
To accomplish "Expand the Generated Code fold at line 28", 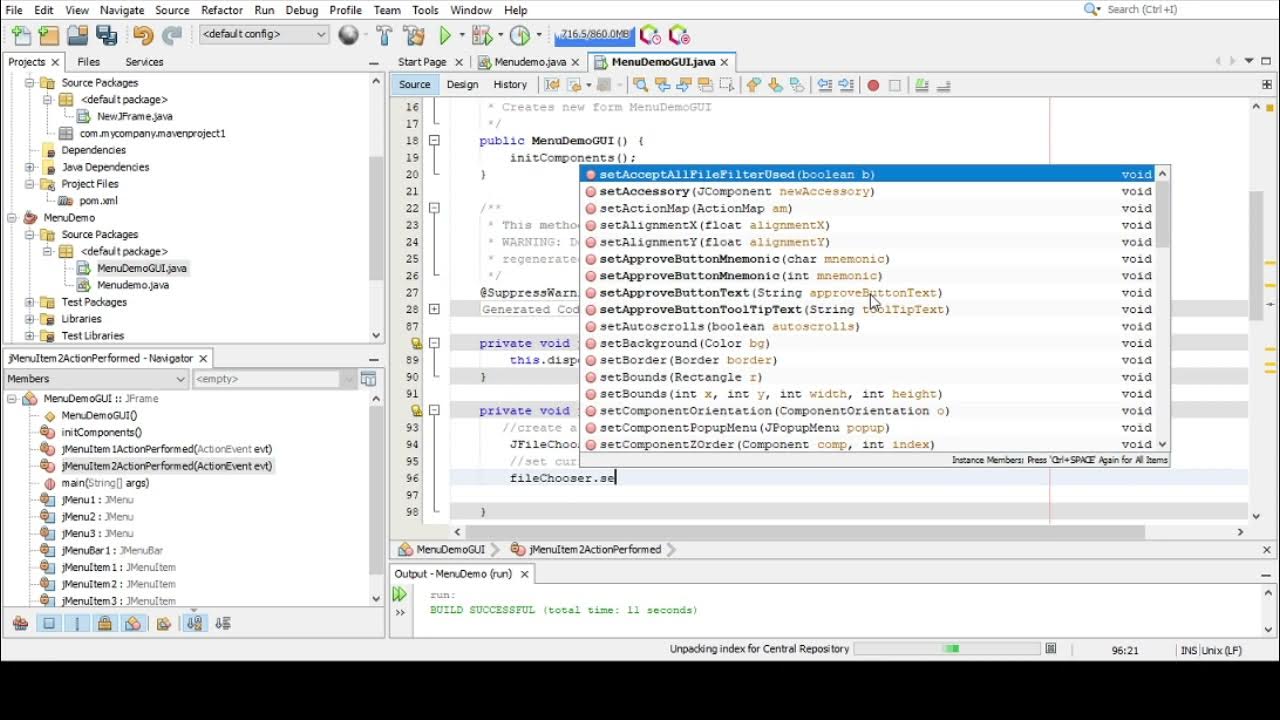I will tap(434, 310).
